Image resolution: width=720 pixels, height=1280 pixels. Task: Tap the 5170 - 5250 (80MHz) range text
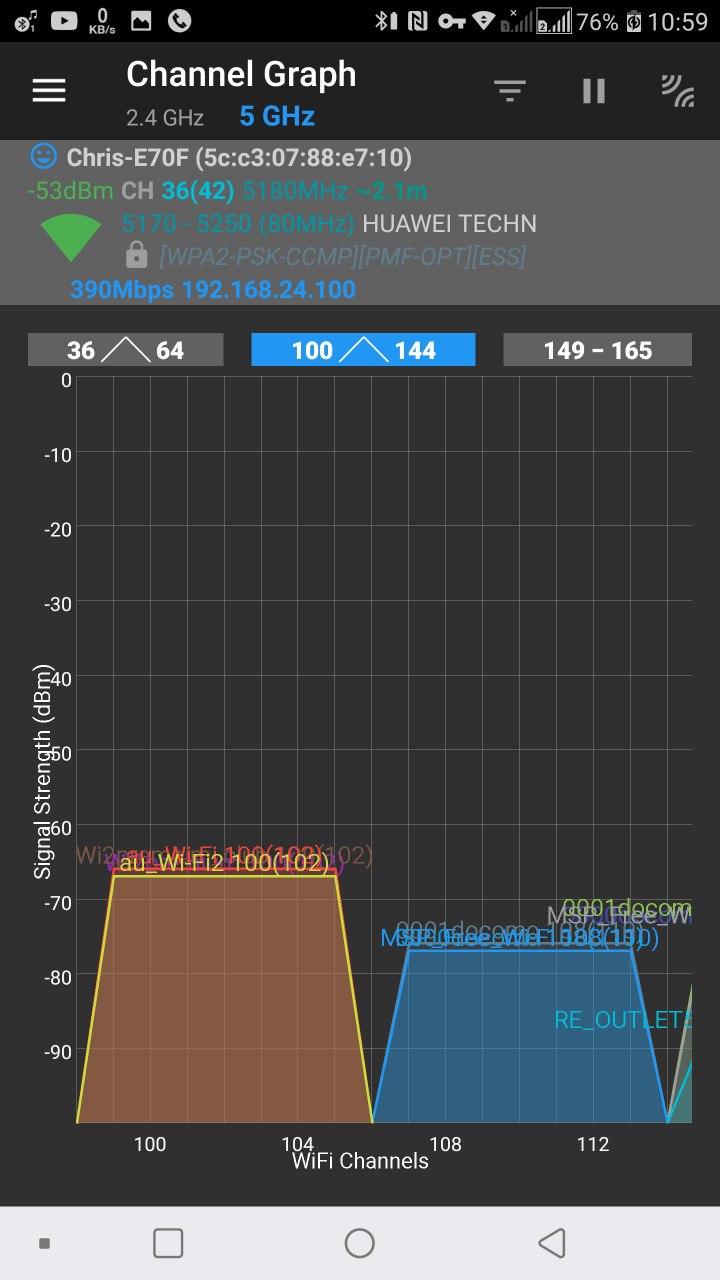click(238, 223)
